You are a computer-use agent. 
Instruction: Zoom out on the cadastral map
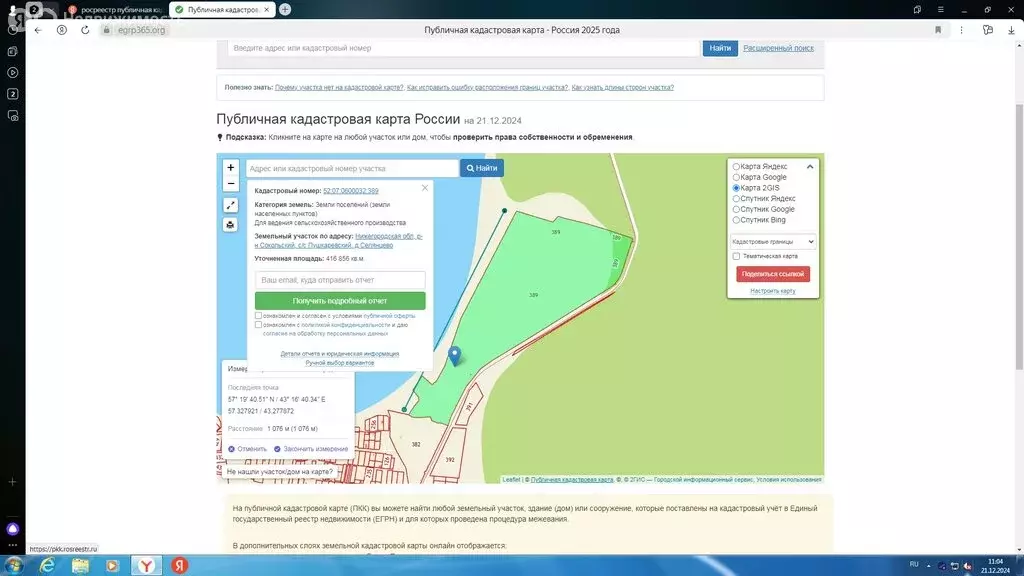(231, 184)
